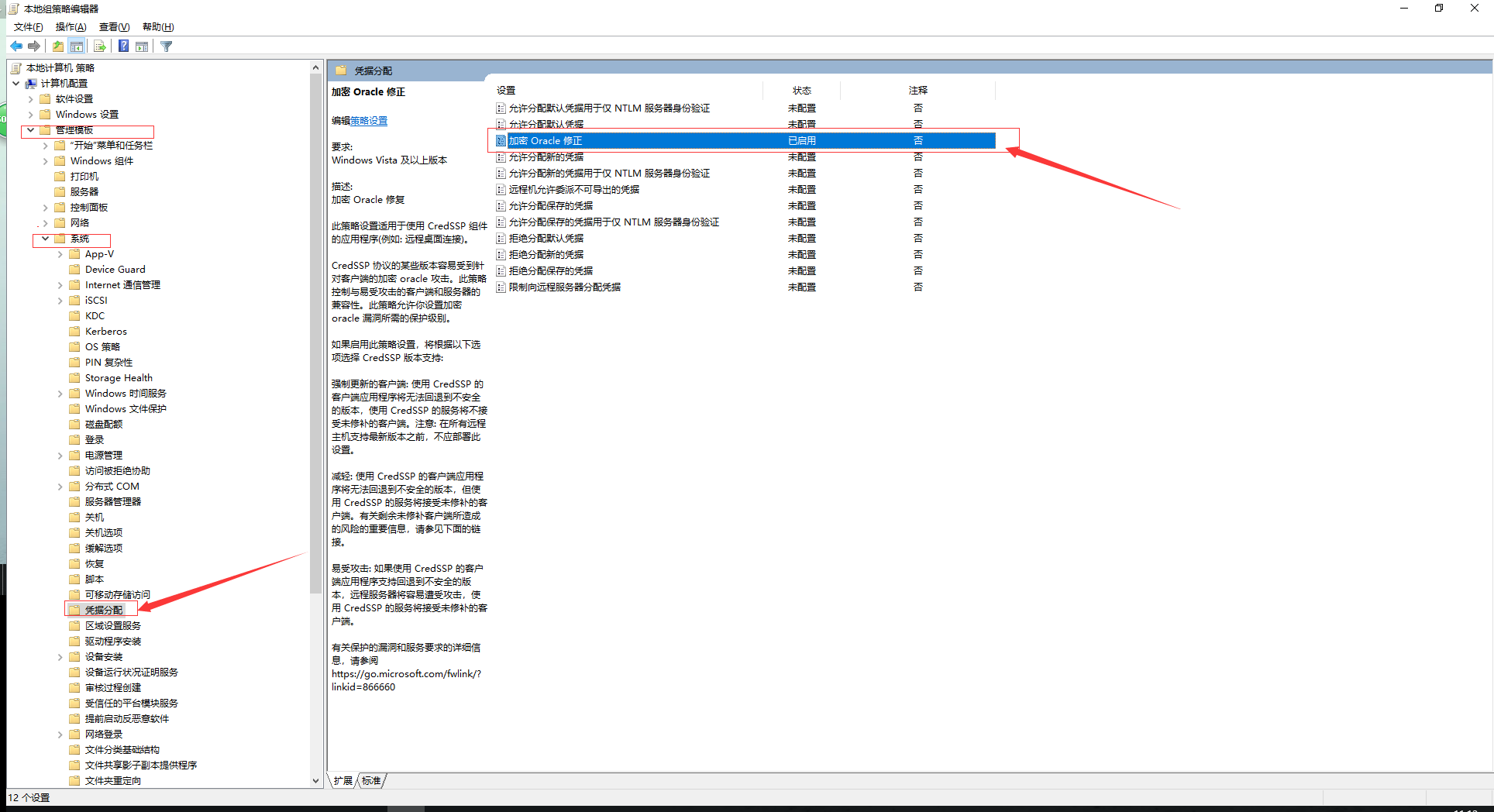This screenshot has height=812, width=1494.
Task: Click the policy icon of 加密 Oracle 修正 row
Action: (501, 141)
